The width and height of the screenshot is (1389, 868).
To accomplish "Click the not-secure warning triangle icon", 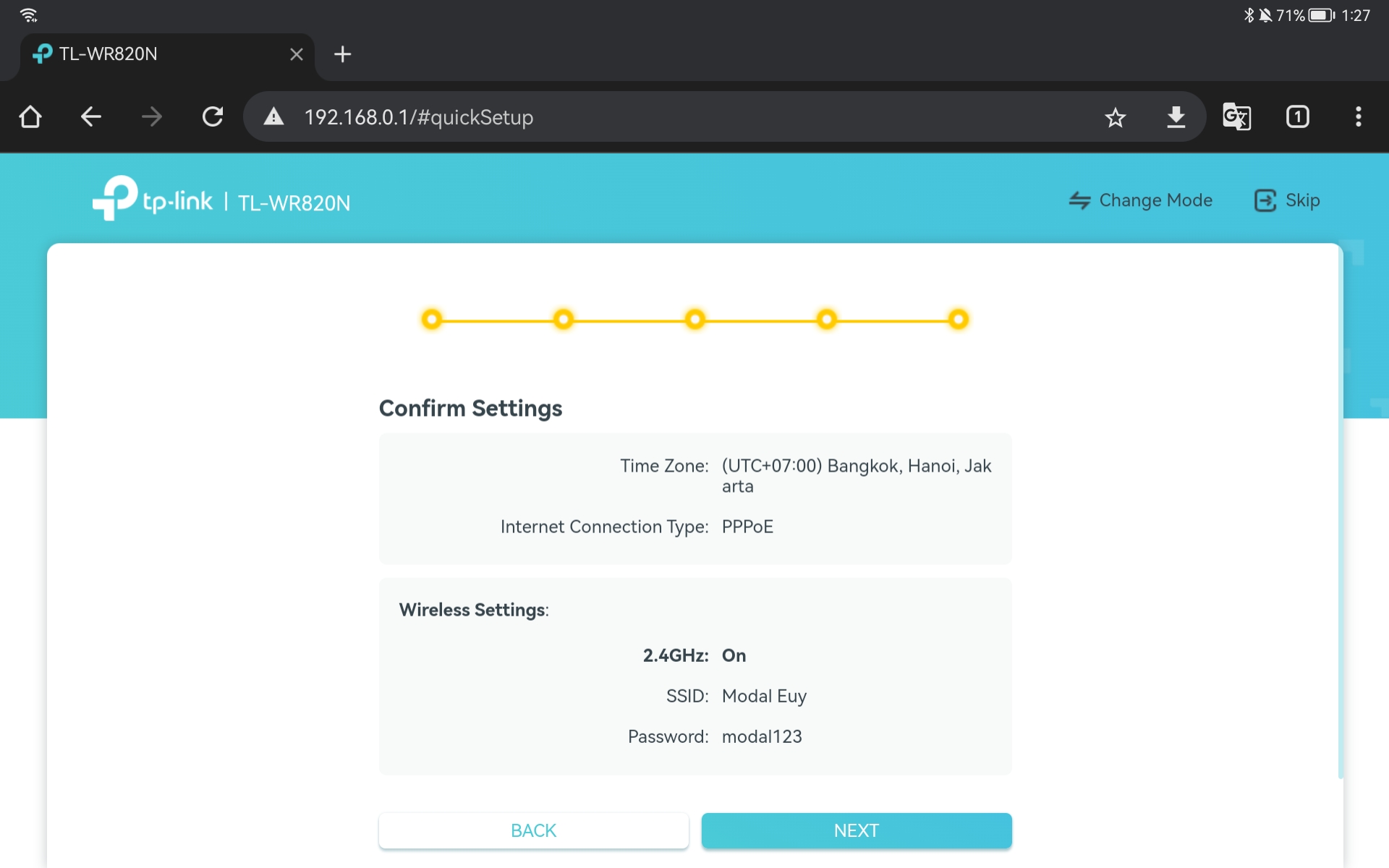I will click(273, 116).
